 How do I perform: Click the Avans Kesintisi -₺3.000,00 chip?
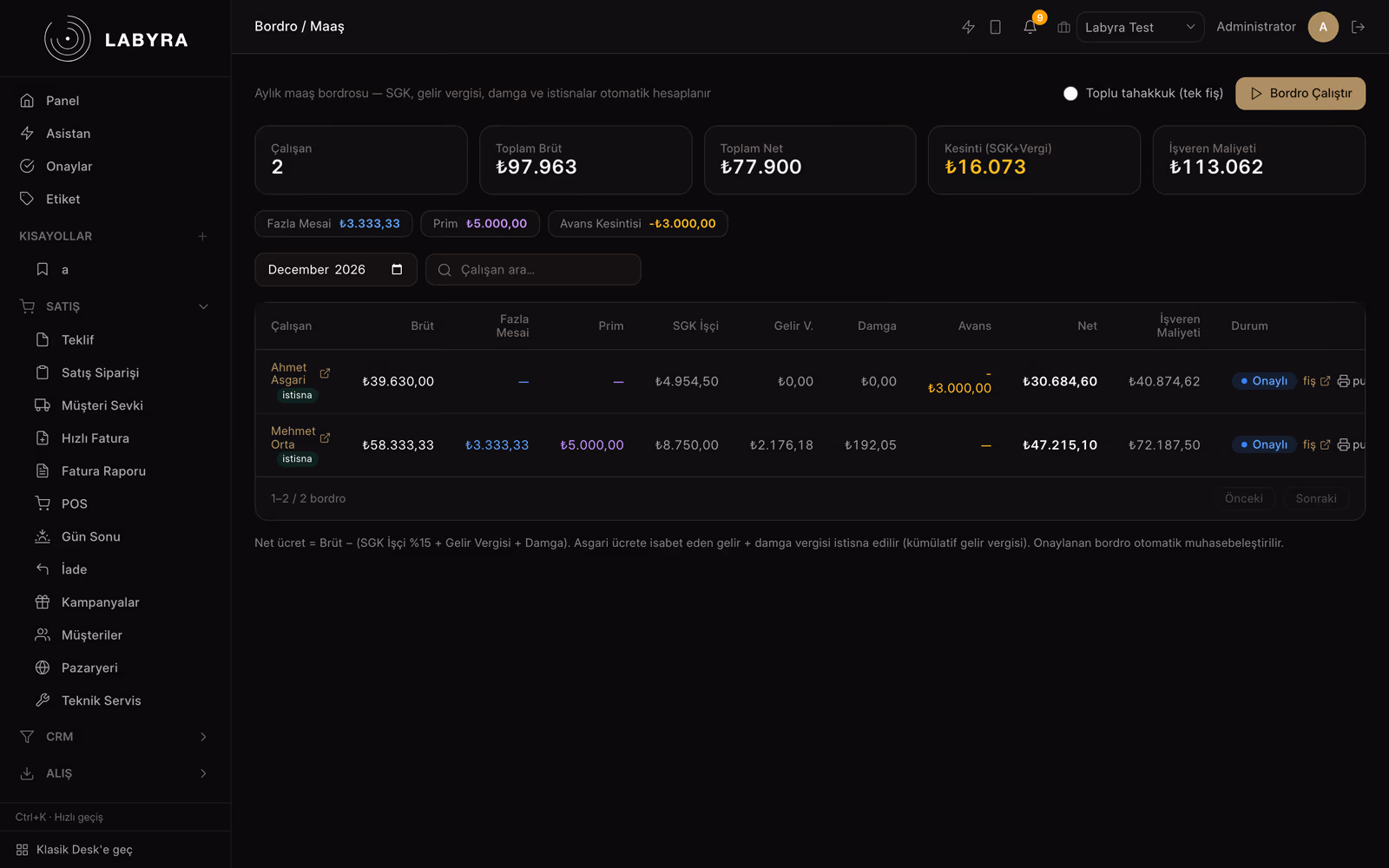(x=638, y=224)
